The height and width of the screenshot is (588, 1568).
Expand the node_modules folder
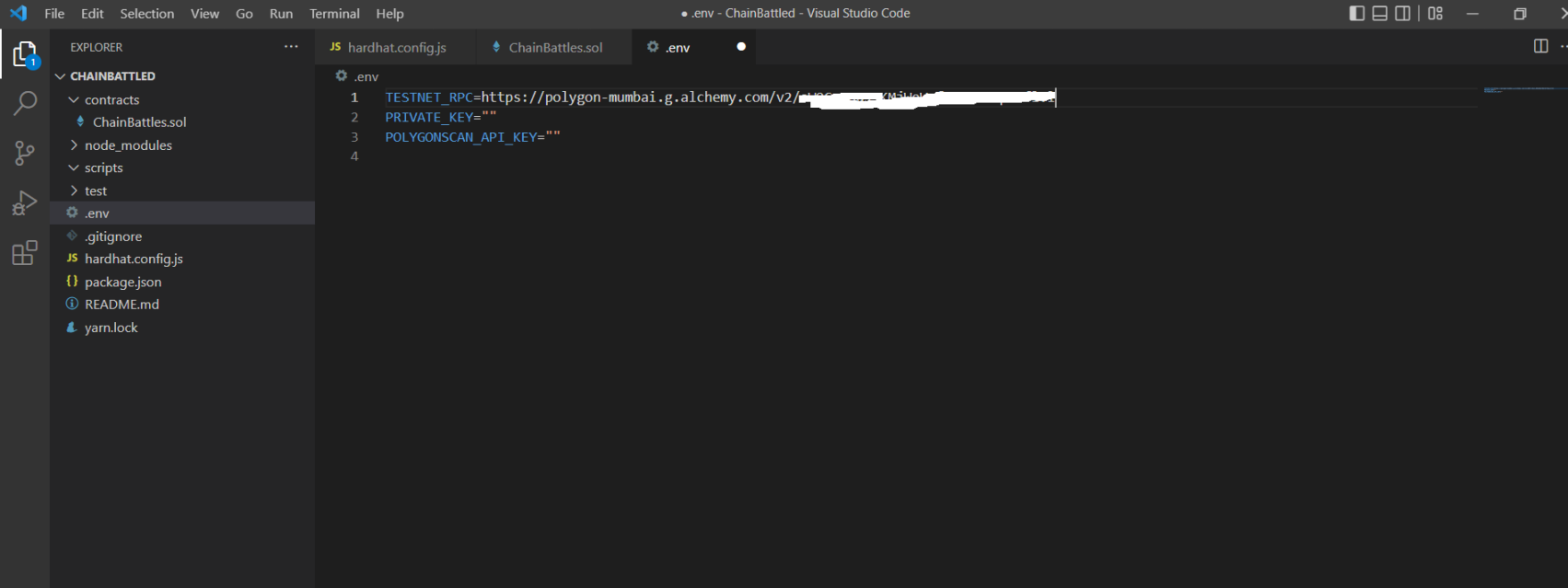[x=128, y=145]
